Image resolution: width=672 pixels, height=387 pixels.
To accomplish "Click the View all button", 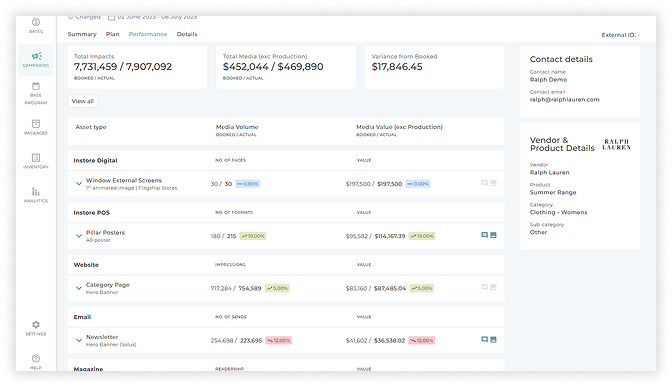I will (x=83, y=101).
